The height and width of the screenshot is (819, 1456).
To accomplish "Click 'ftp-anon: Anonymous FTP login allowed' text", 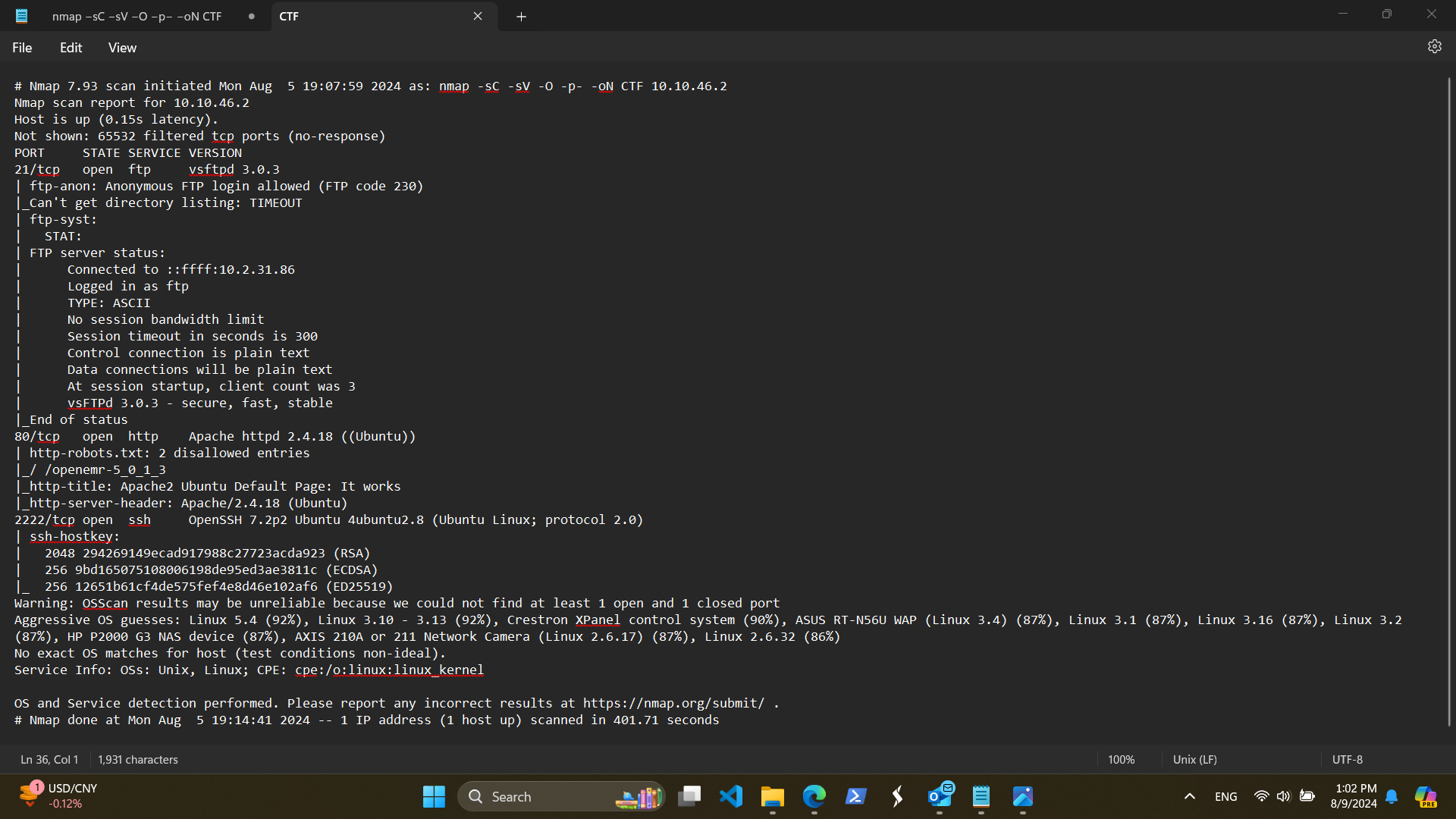I will tap(226, 186).
